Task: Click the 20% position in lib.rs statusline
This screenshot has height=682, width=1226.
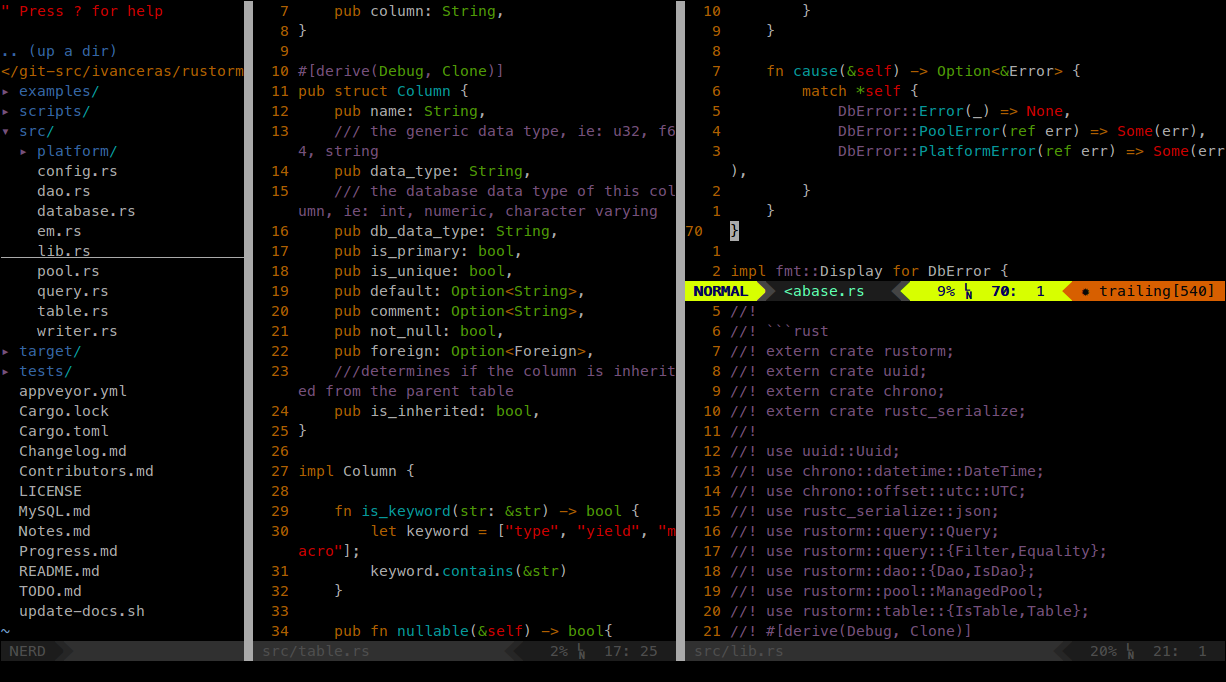Action: [1103, 651]
